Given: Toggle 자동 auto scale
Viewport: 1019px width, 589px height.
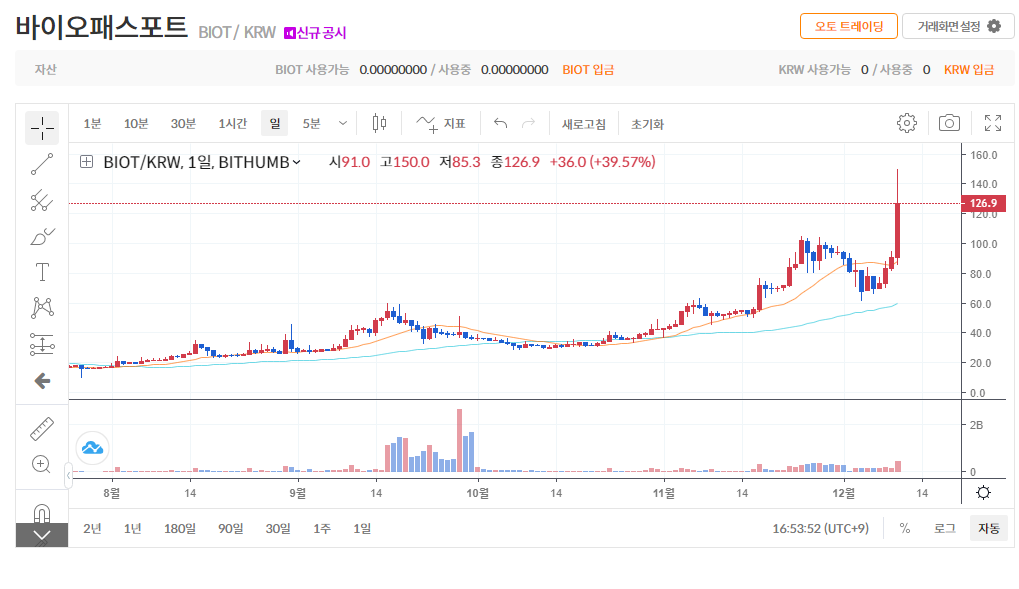Looking at the screenshot, I should point(988,529).
